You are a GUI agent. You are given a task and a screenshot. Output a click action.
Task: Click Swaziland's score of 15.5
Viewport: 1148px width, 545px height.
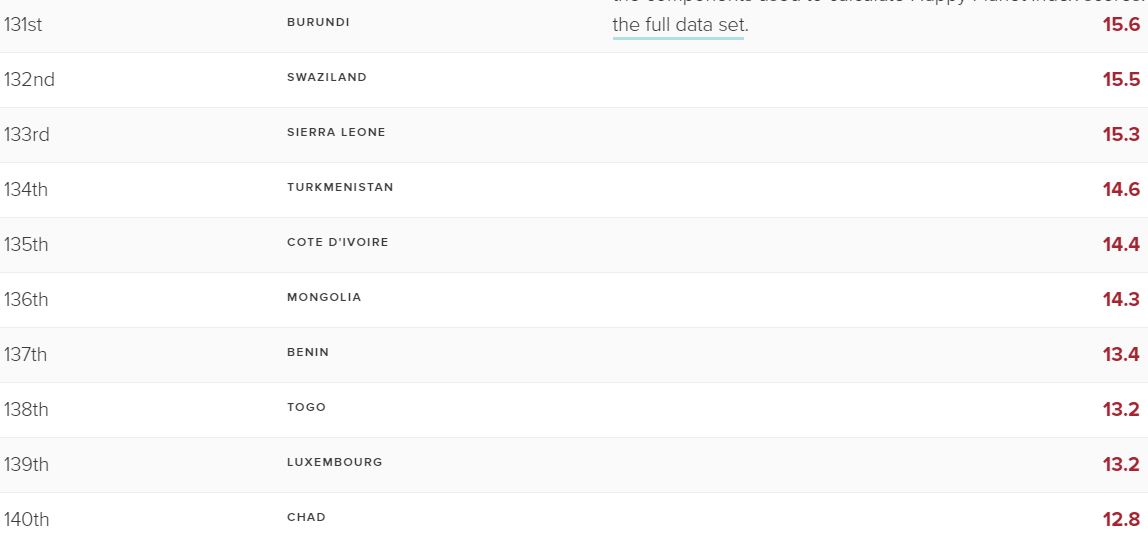(1121, 80)
